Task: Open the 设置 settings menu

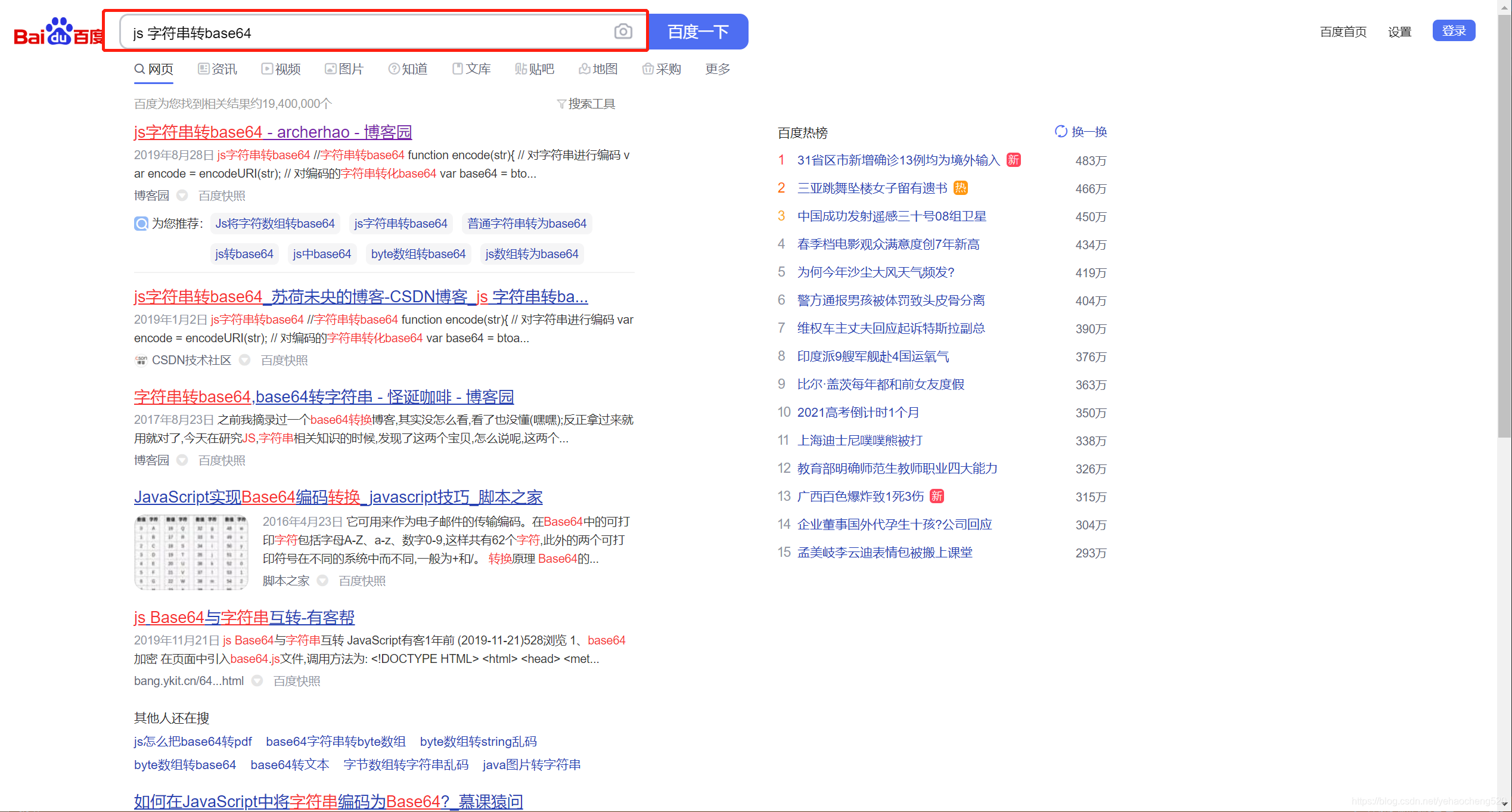Action: (1399, 32)
